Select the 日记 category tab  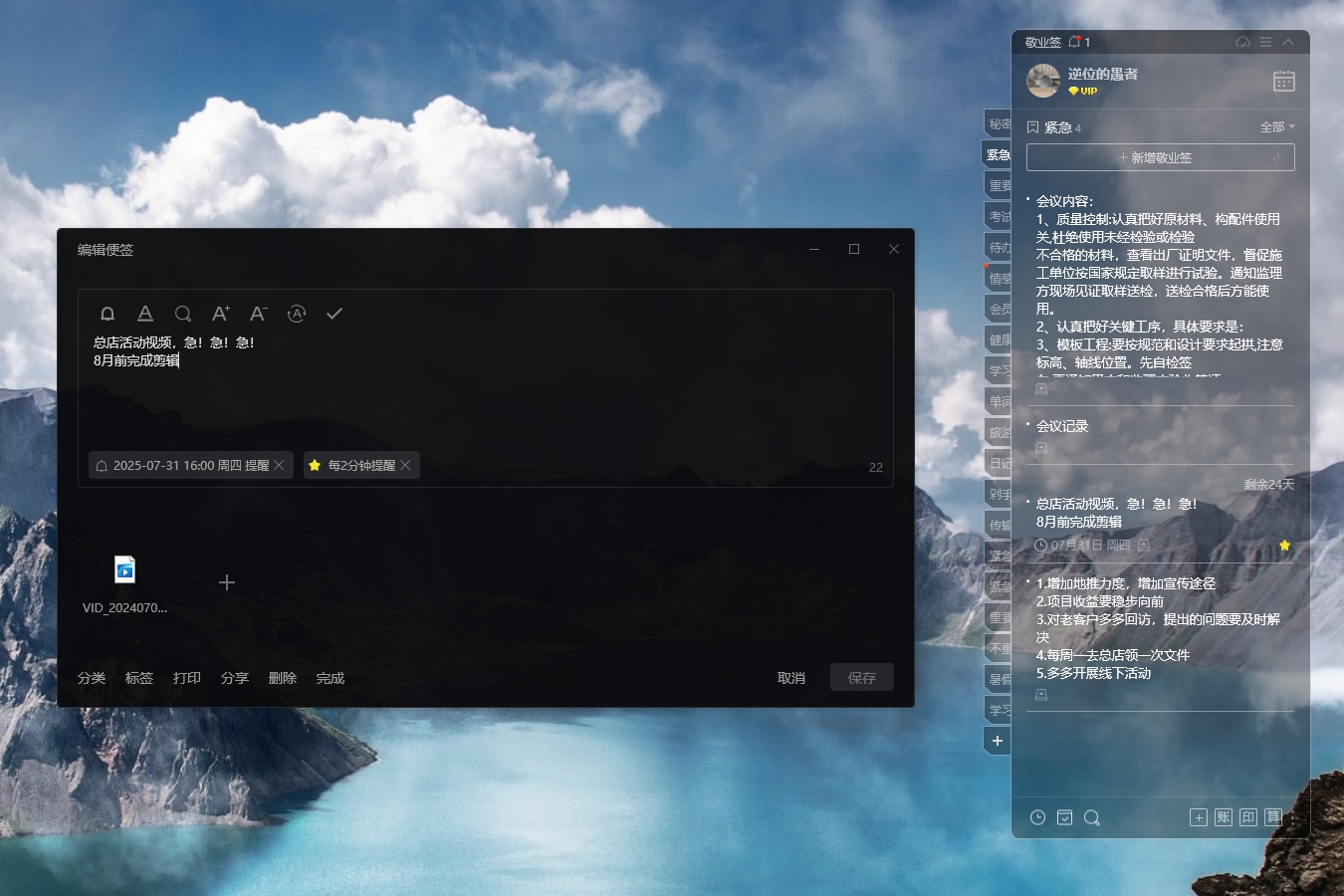coord(999,464)
